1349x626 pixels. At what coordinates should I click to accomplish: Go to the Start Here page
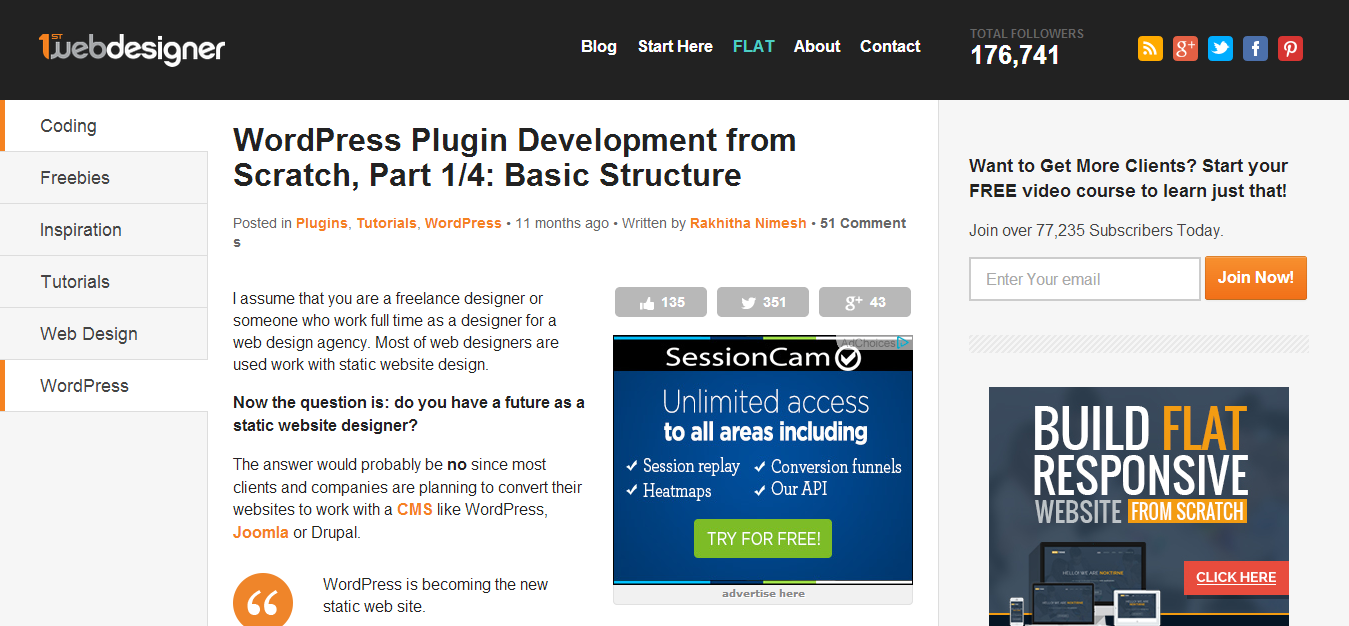click(675, 46)
